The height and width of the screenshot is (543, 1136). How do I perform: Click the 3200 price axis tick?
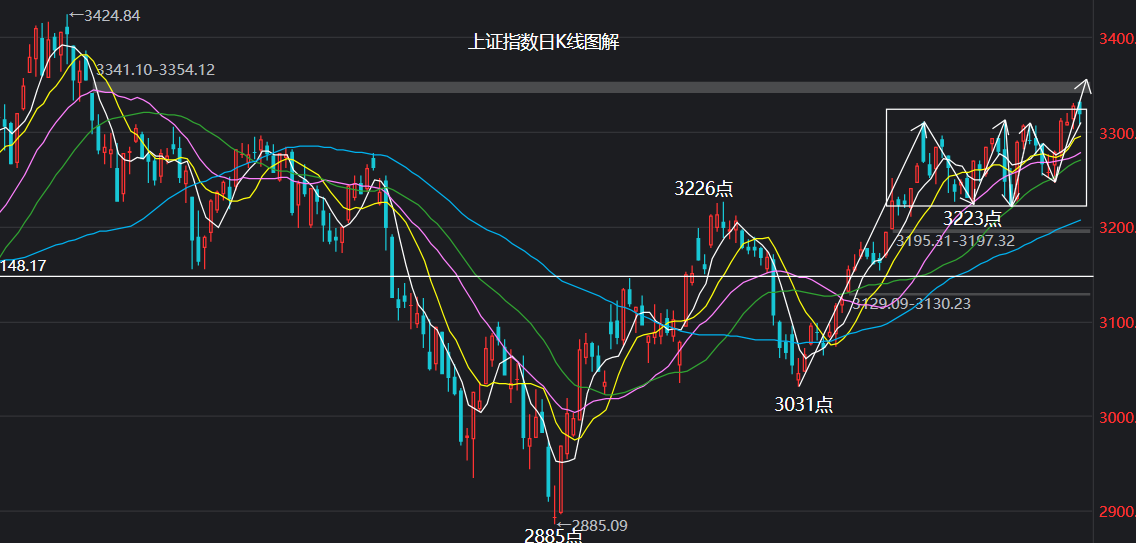pos(1116,228)
